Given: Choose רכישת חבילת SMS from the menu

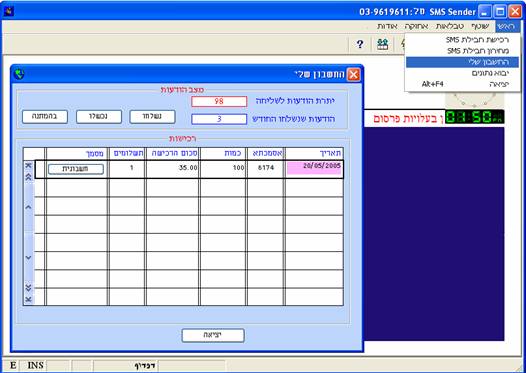Looking at the screenshot, I should [463, 40].
